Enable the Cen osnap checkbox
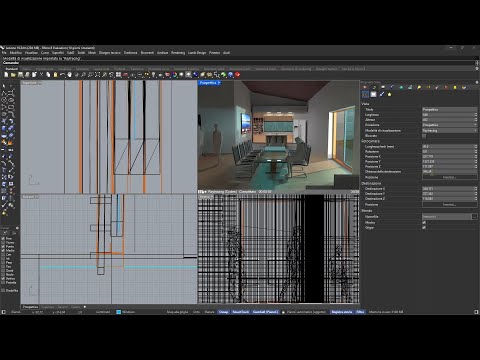Screen dimensions: 480x360 click(x=3, y=255)
